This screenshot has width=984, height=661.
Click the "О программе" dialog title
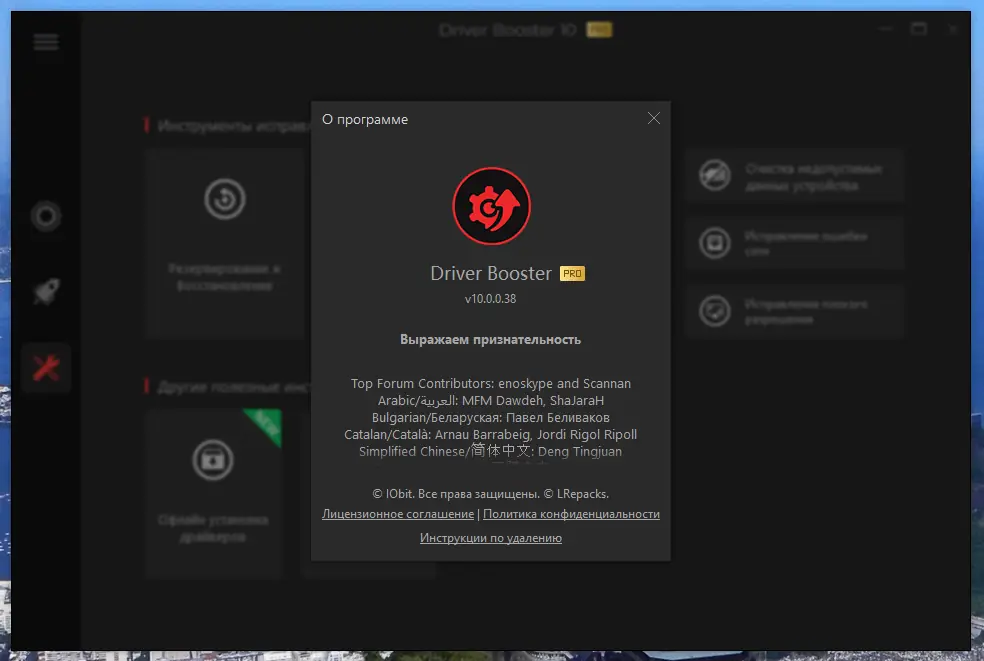pyautogui.click(x=365, y=119)
